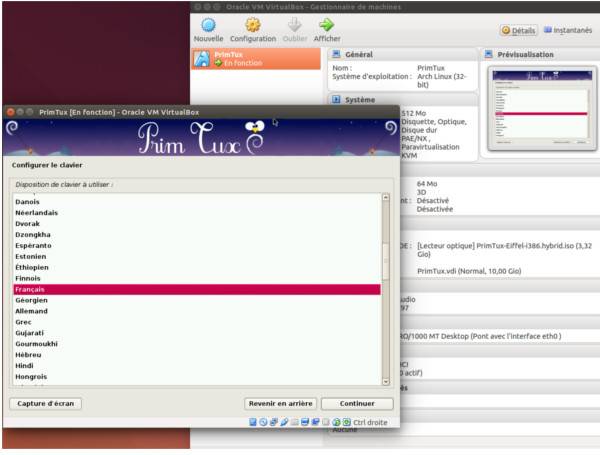Viewport: 600px width, 455px height.
Task: Click the PrimTux VM window title bar
Action: 201,112
